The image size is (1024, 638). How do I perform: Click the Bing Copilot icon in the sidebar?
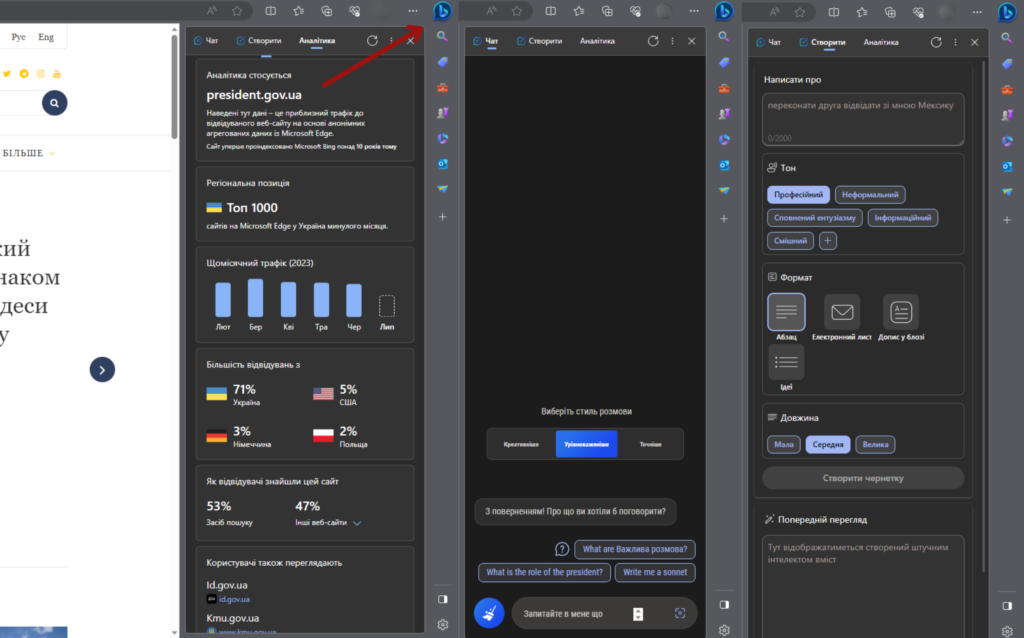pyautogui.click(x=442, y=11)
